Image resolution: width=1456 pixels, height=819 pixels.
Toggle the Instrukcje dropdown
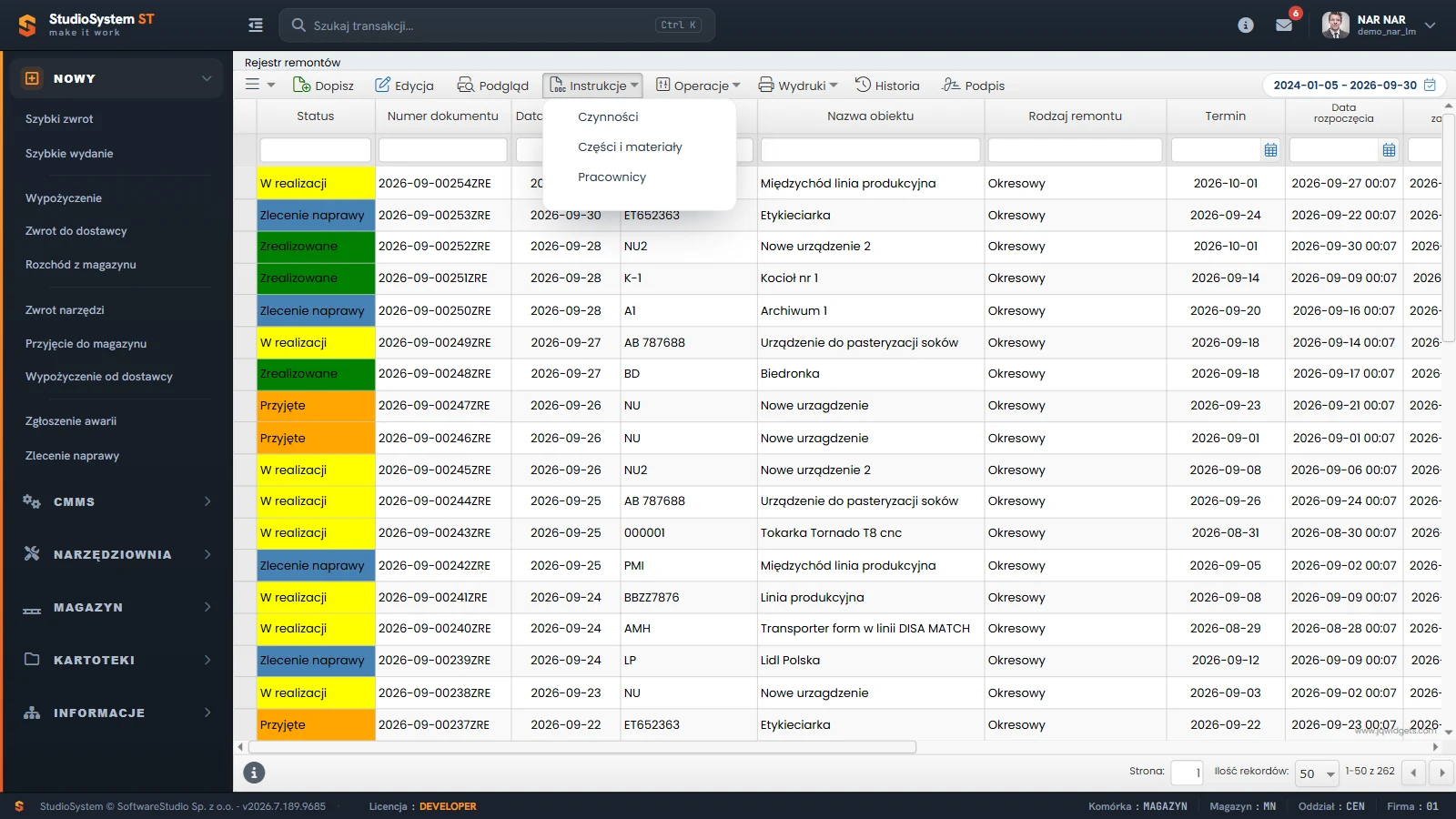592,86
